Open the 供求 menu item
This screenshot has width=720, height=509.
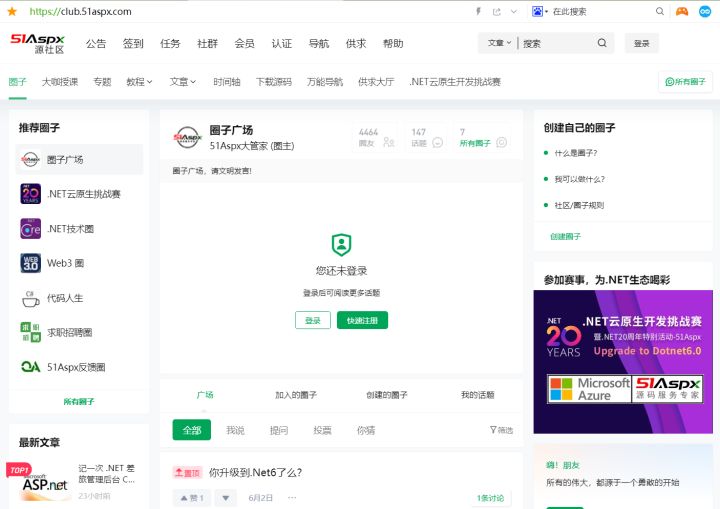tap(356, 44)
